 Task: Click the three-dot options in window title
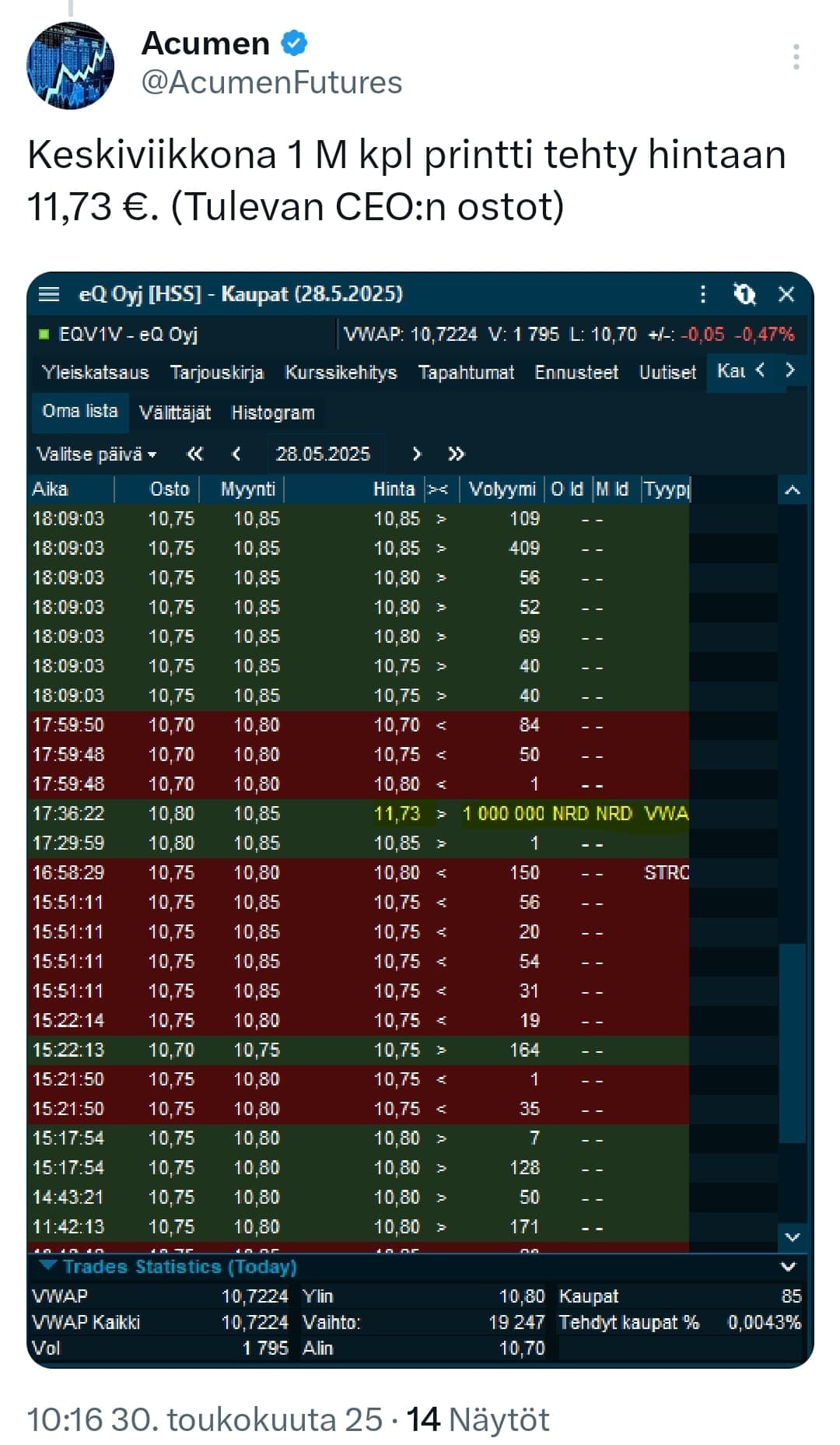(703, 294)
